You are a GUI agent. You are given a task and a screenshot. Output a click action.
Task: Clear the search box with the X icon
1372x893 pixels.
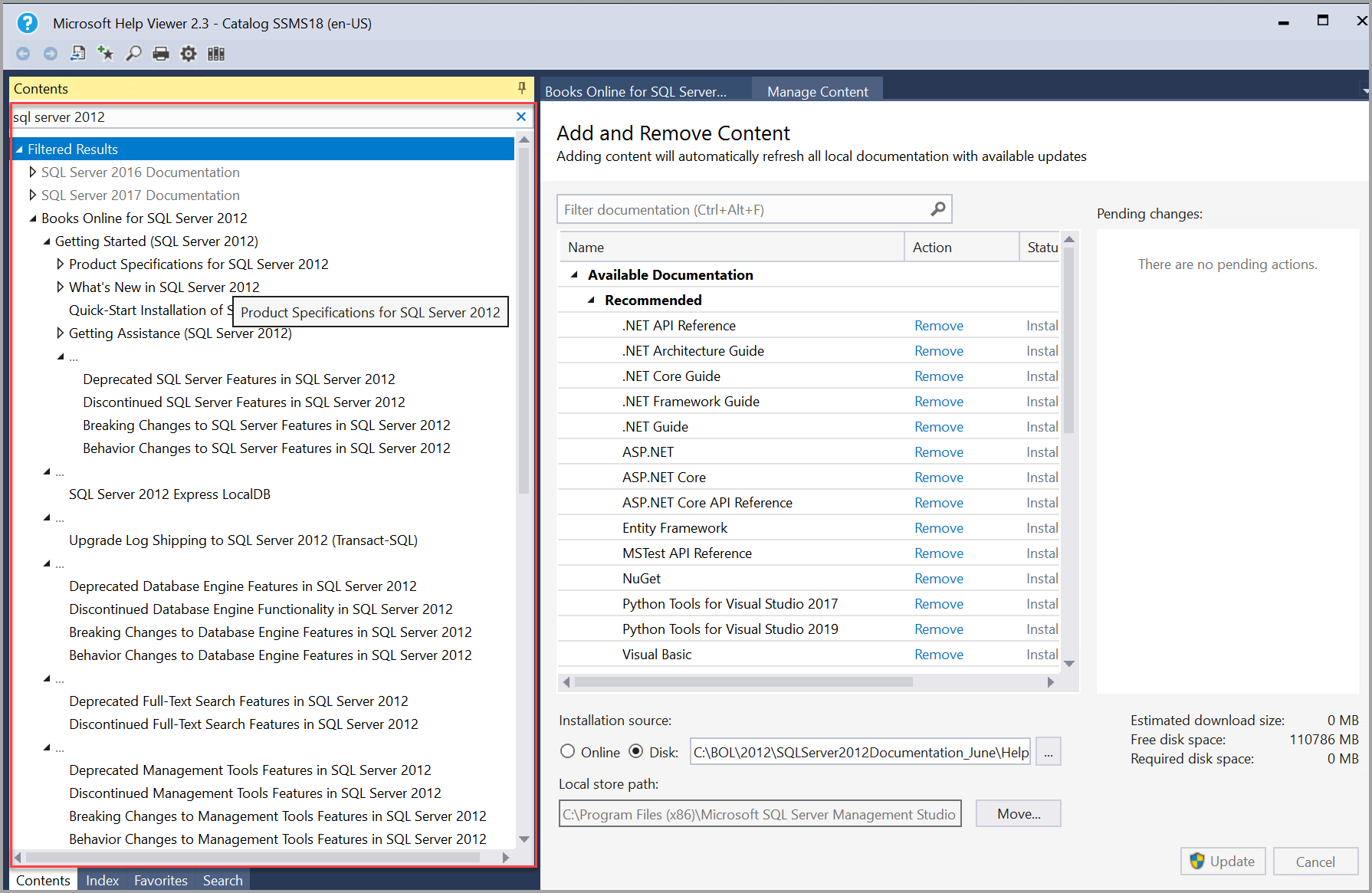tap(520, 117)
